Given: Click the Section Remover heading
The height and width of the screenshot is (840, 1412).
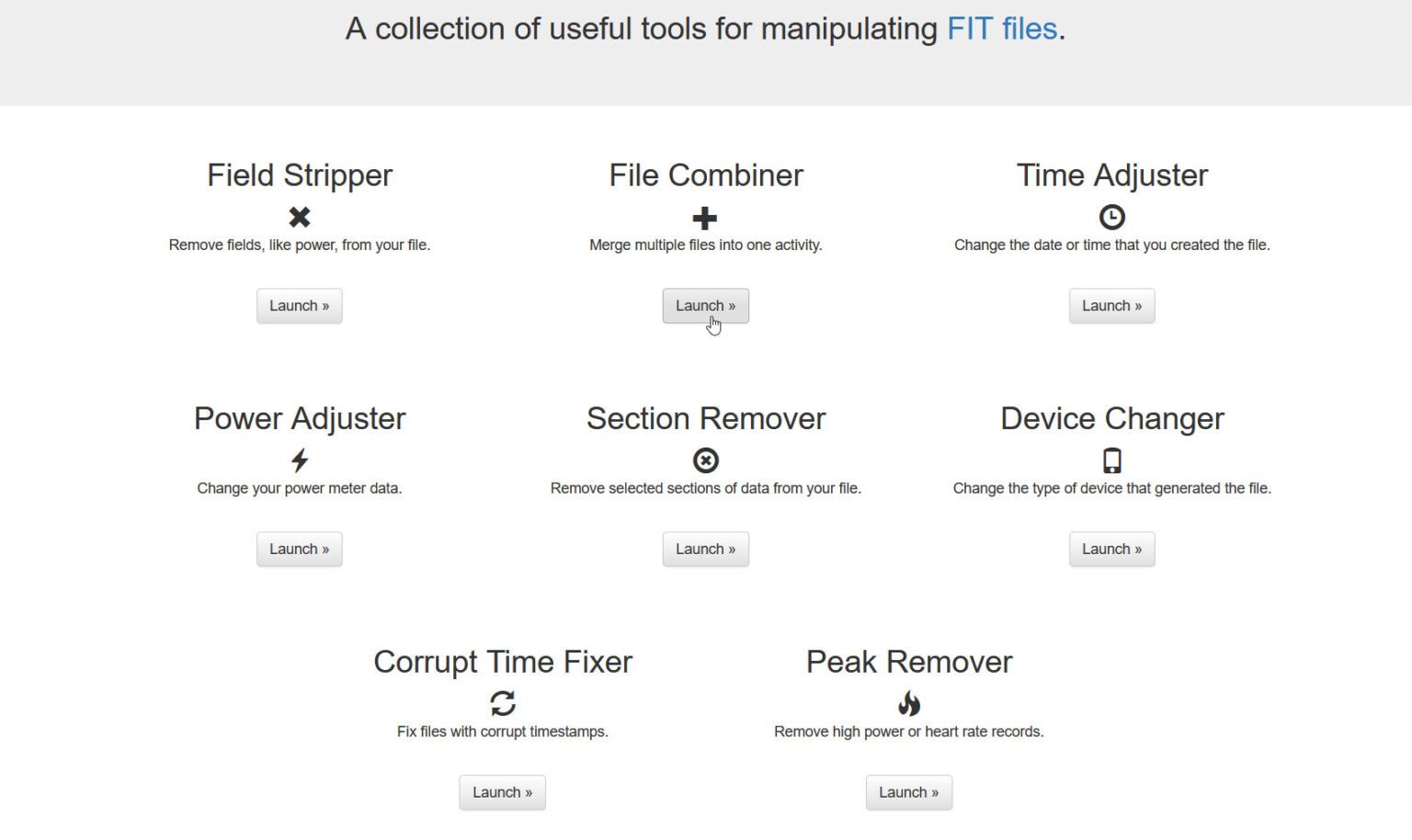Looking at the screenshot, I should click(706, 418).
